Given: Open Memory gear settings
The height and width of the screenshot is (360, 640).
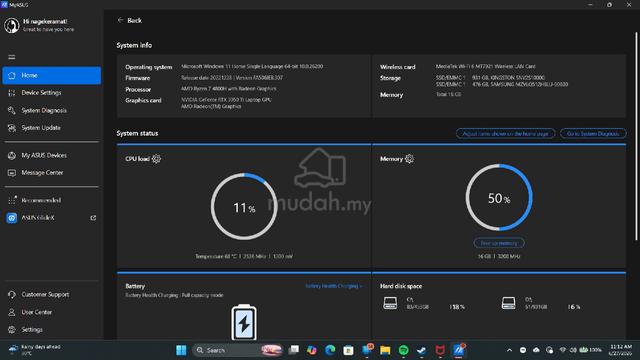Looking at the screenshot, I should [409, 159].
